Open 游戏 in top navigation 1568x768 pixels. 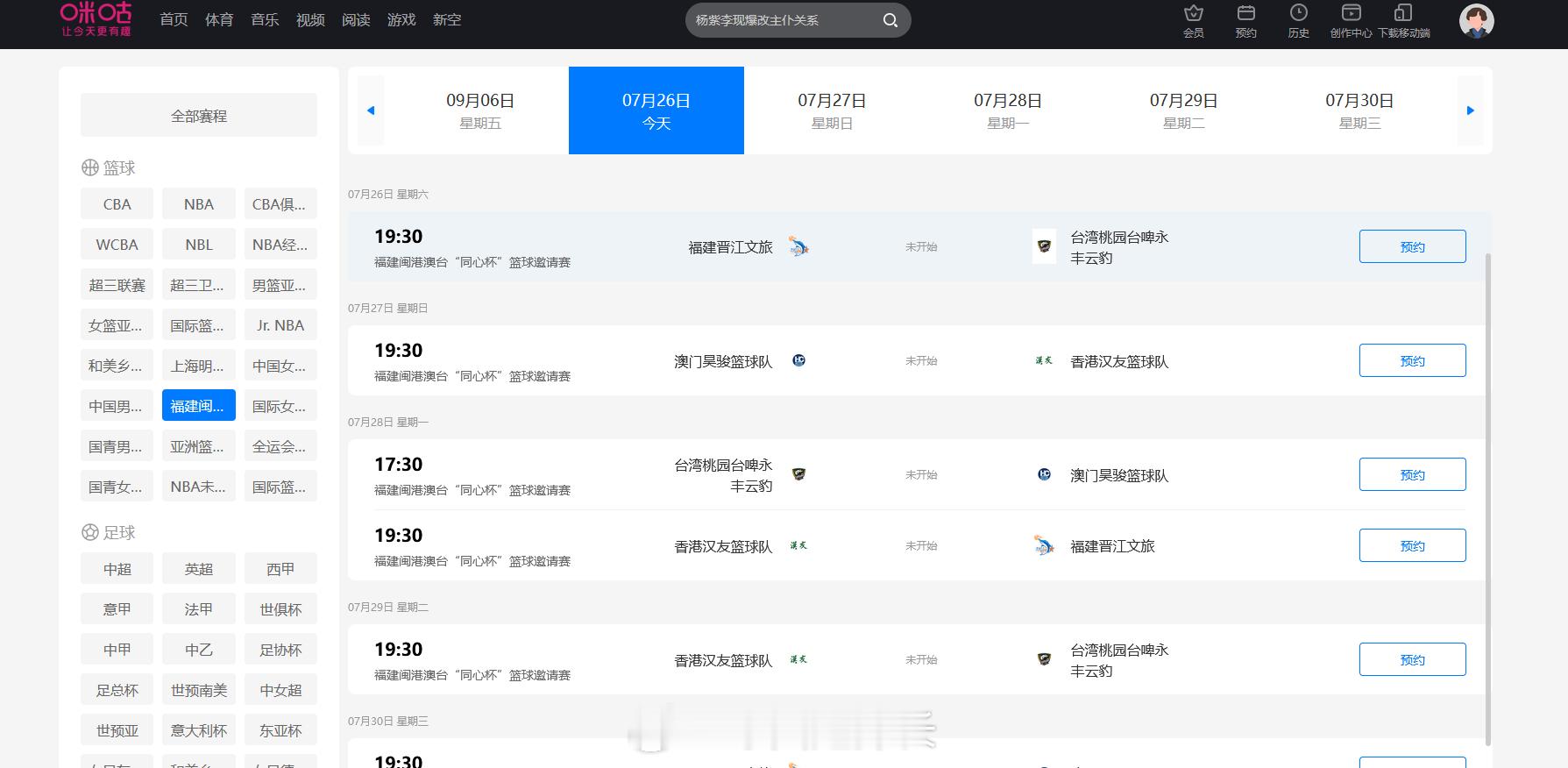point(401,19)
